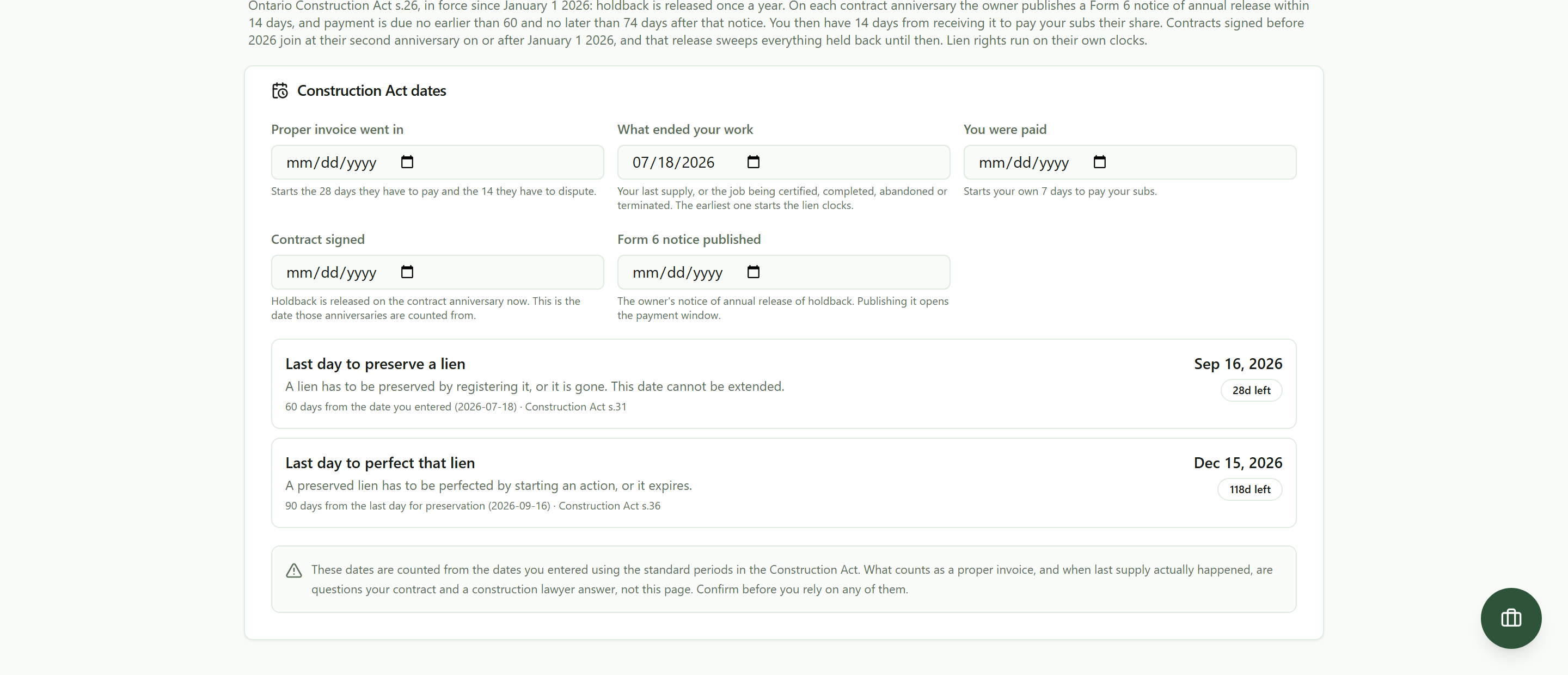Open calendar picker for What ended your work
The height and width of the screenshot is (675, 1568).
pos(753,162)
